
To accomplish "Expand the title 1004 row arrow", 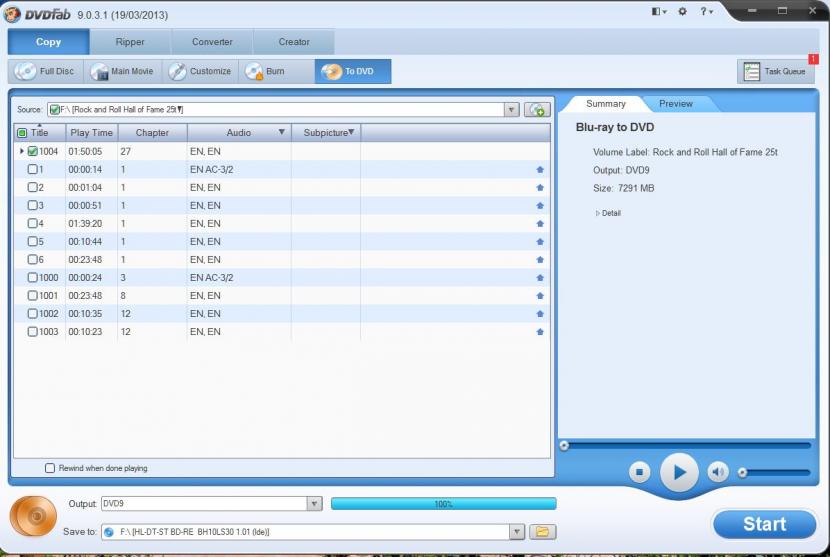I will pyautogui.click(x=22, y=151).
